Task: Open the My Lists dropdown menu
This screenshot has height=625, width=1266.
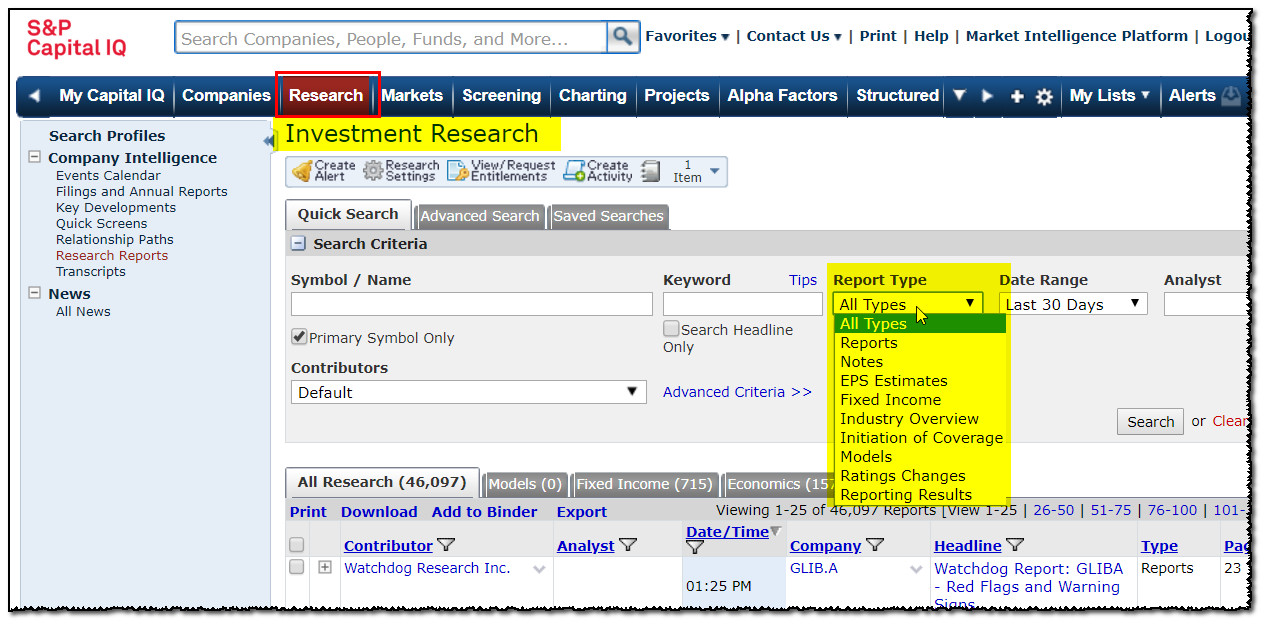Action: click(1108, 95)
